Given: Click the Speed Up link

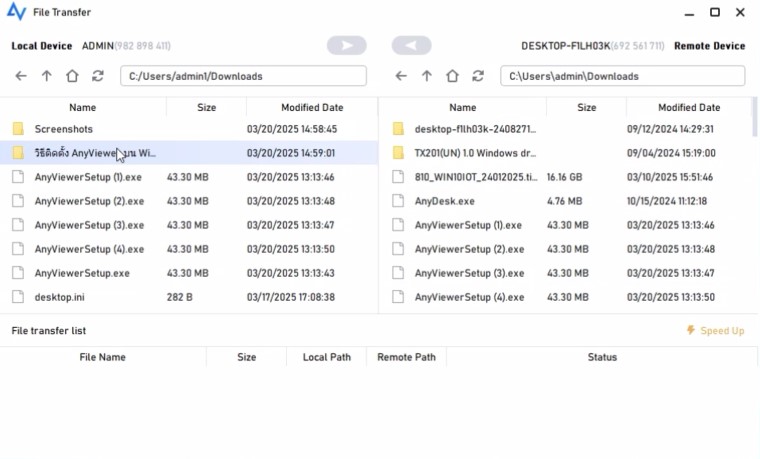Looking at the screenshot, I should (x=722, y=331).
